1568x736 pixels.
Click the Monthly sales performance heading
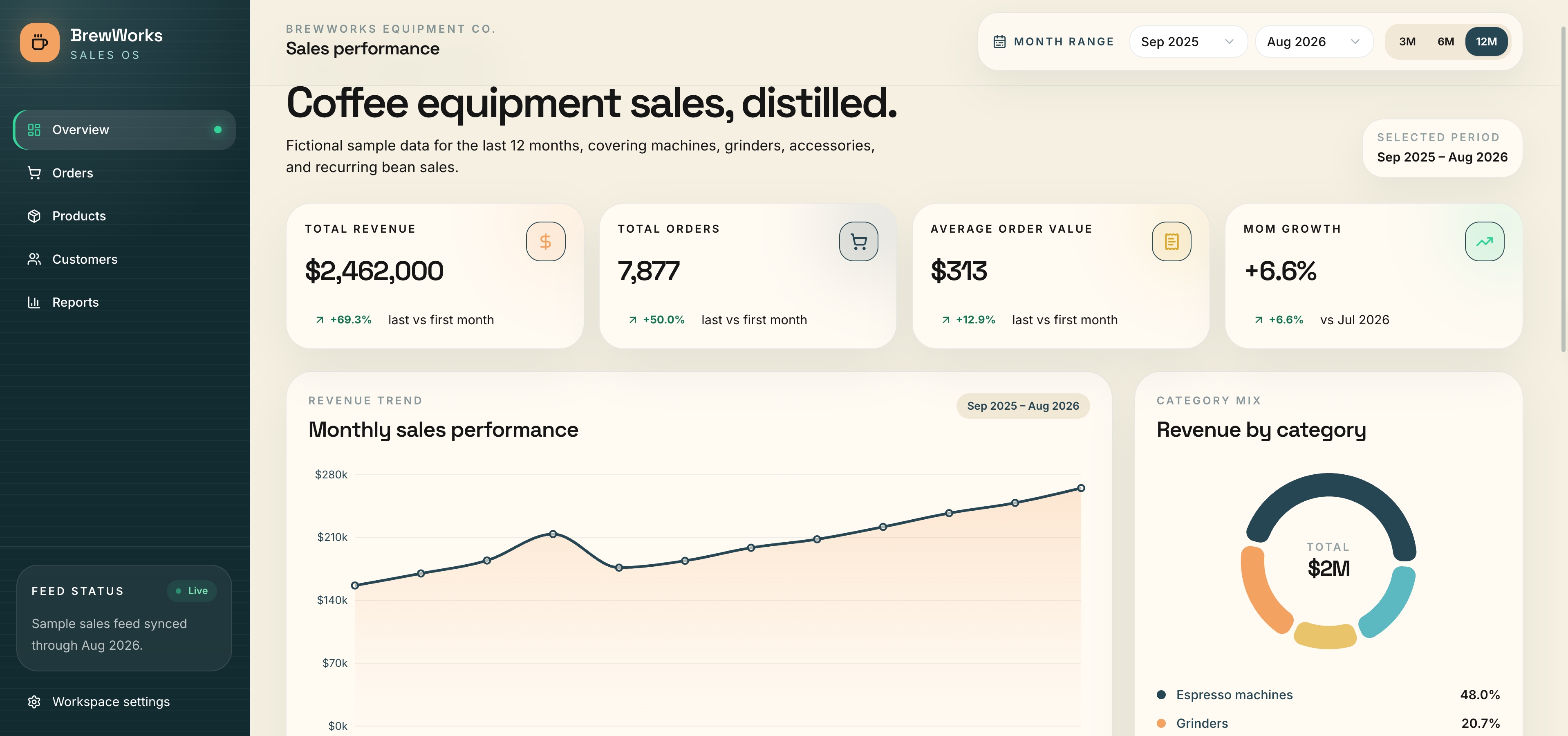point(443,430)
